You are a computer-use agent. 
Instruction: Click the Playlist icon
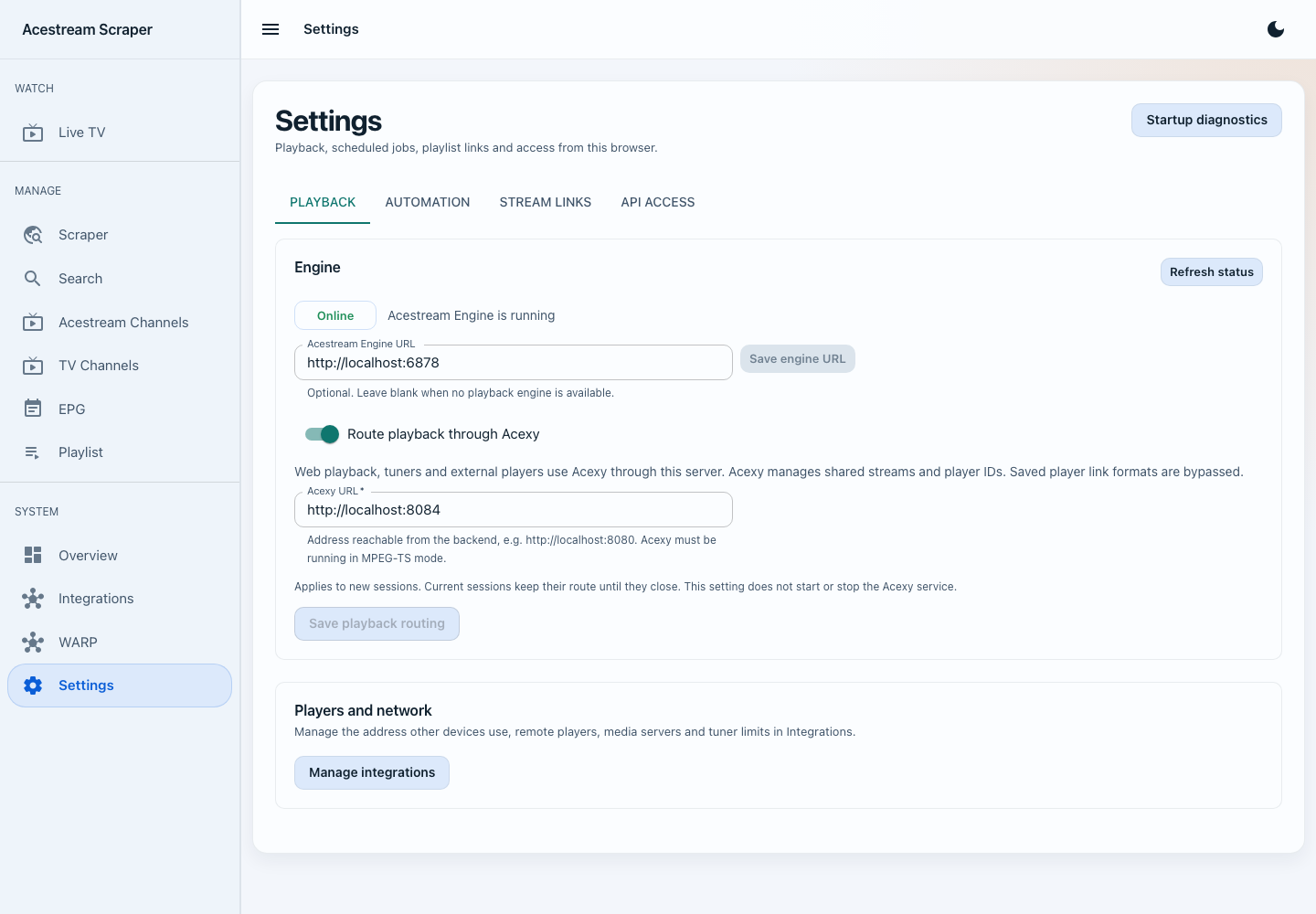pos(33,452)
